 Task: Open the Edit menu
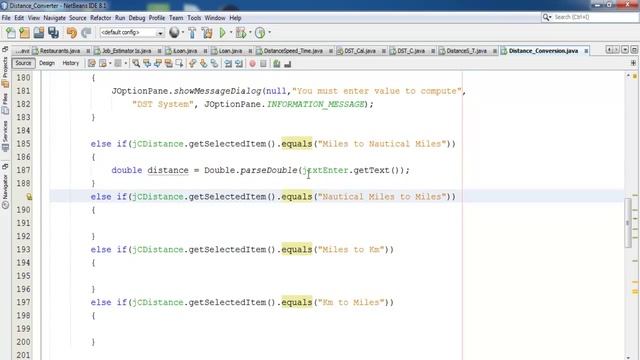19,18
